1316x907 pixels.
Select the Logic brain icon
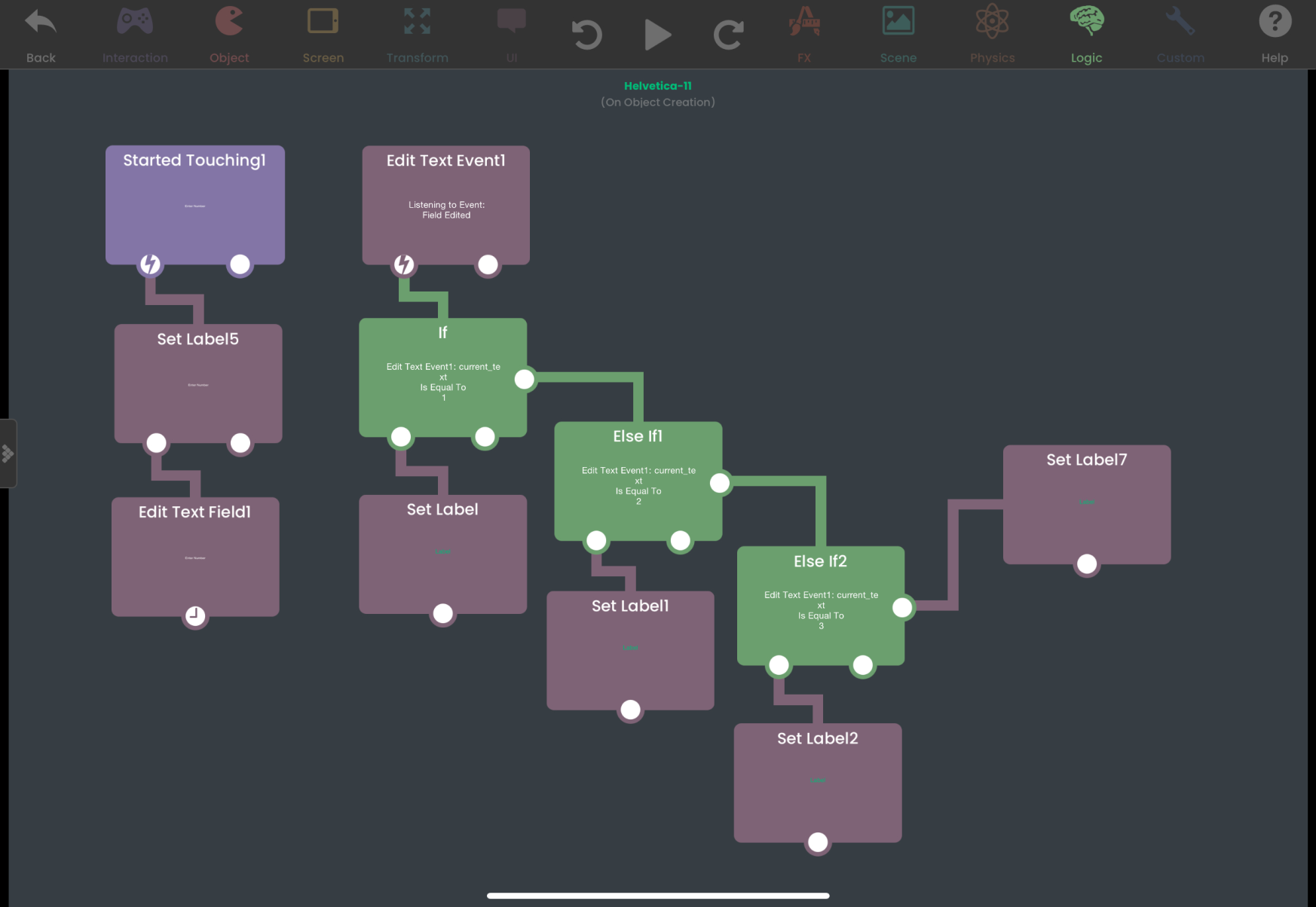[x=1086, y=23]
